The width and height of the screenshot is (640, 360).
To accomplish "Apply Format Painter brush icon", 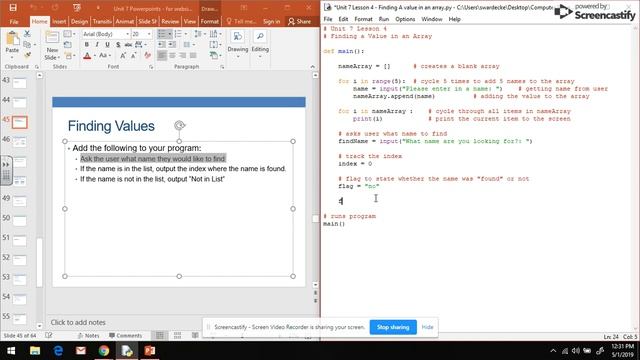I will [27, 55].
